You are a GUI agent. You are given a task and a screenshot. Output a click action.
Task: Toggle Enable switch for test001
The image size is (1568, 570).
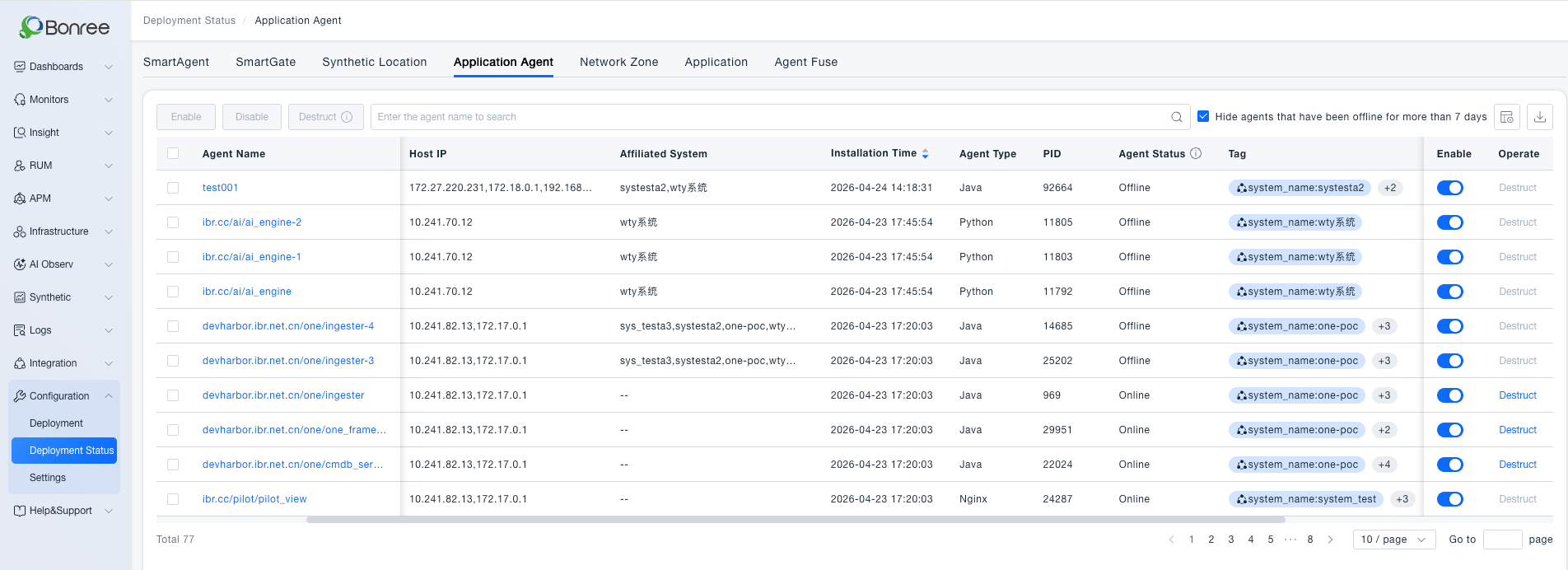pos(1450,188)
